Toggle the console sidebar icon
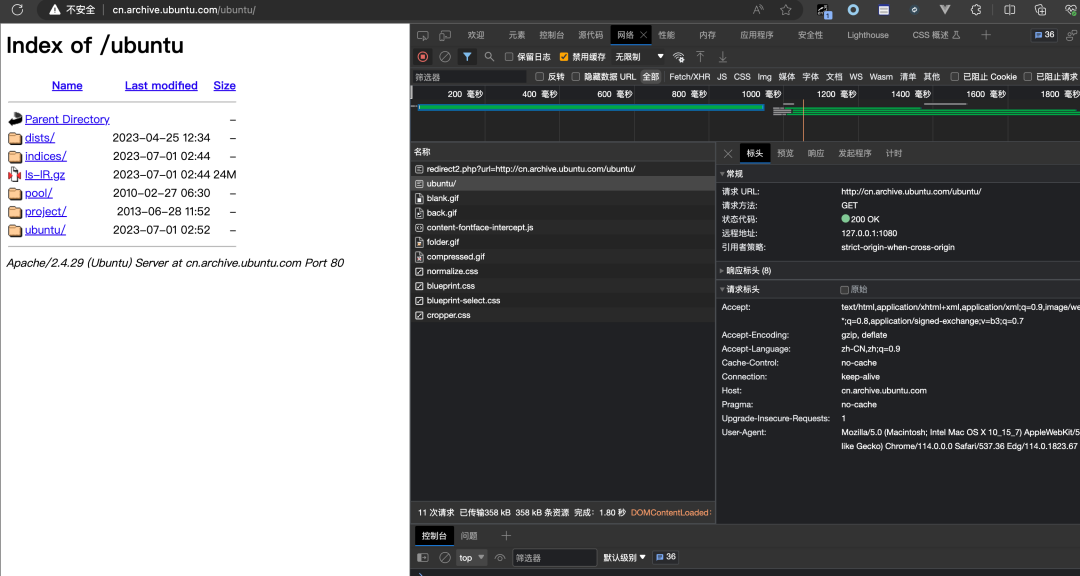The width and height of the screenshot is (1080, 576). 423,557
